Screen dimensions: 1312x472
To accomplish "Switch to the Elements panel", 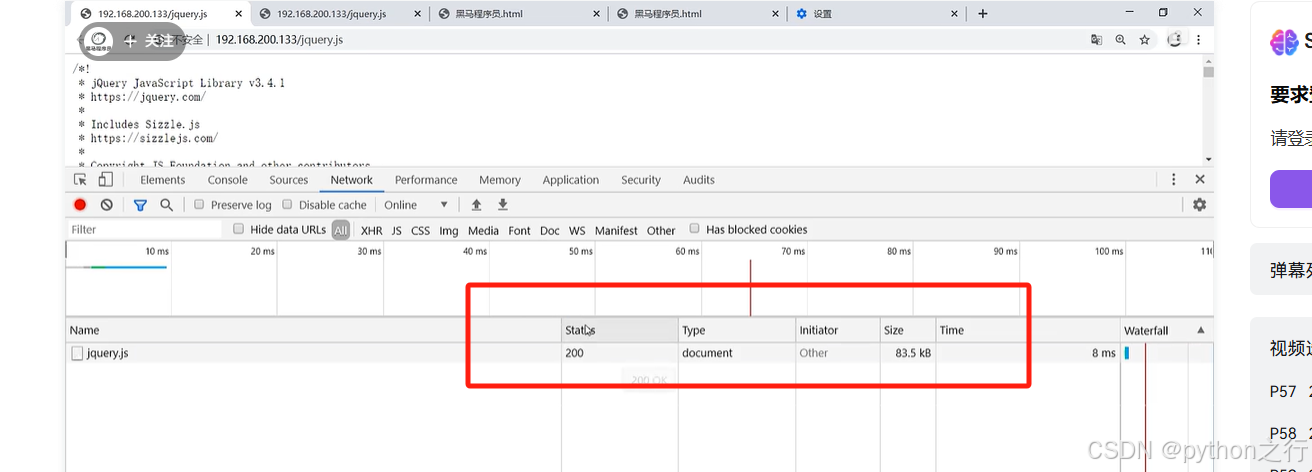I will point(162,180).
